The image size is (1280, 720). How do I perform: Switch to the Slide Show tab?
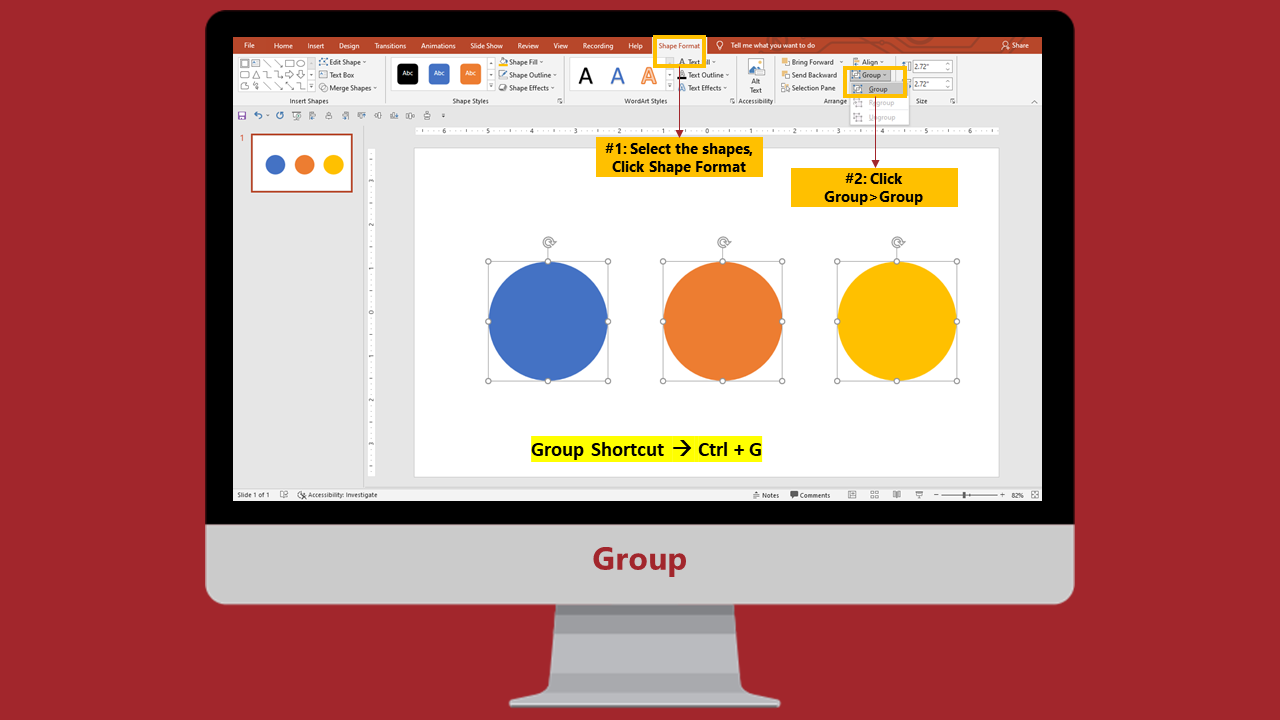pyautogui.click(x=487, y=46)
